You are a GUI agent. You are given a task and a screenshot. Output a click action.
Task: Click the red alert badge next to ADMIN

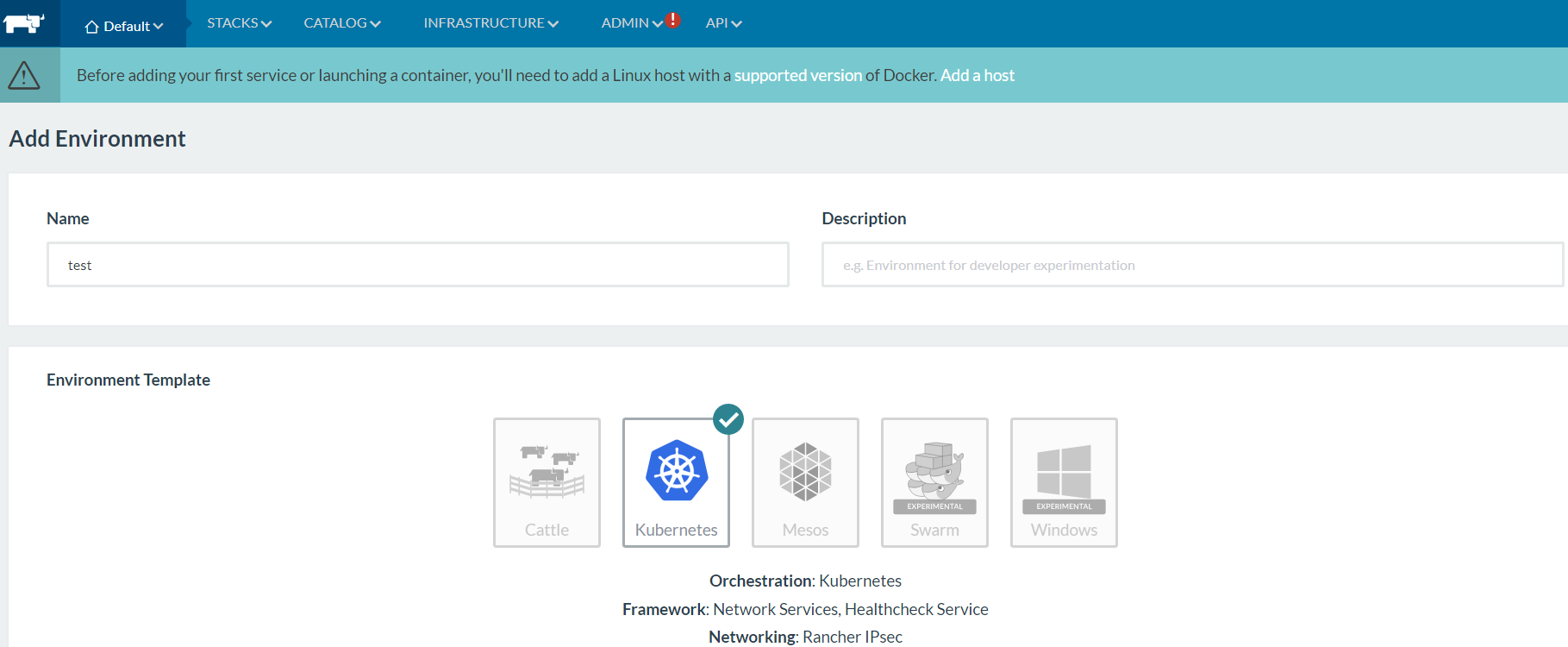coord(673,20)
